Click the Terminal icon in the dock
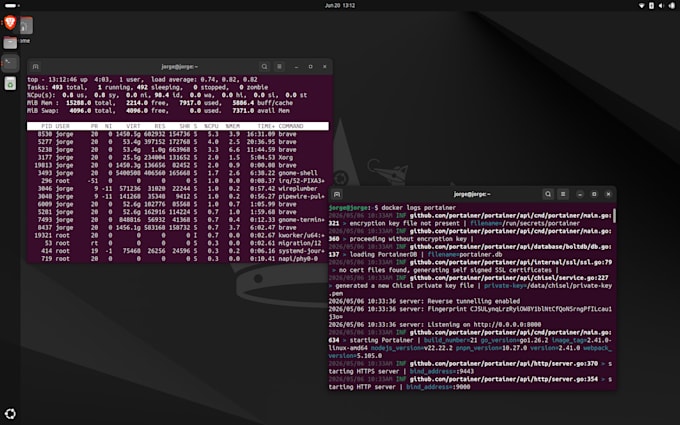Viewport: 680px width, 425px height. tap(10, 63)
